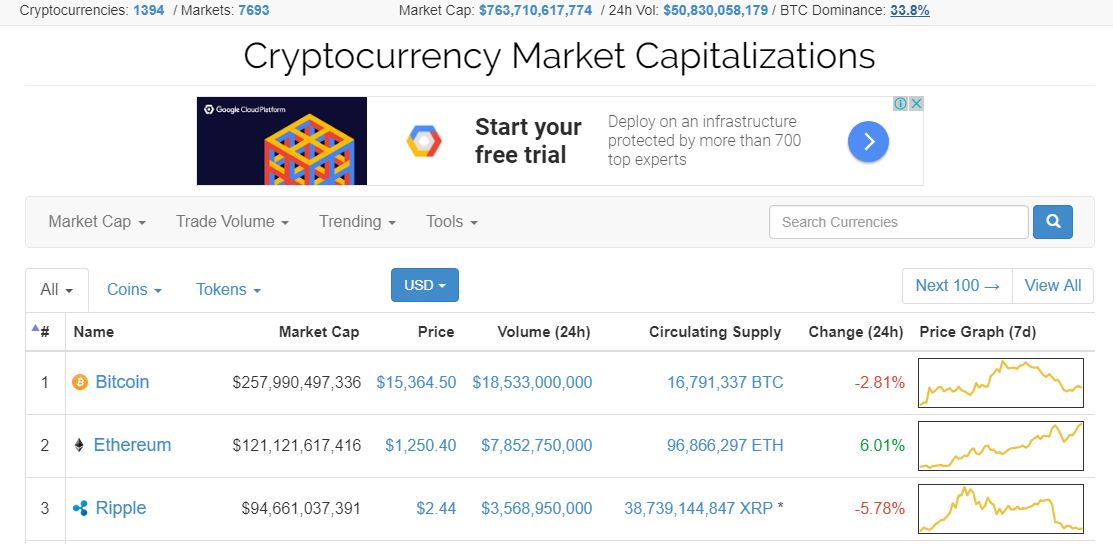Click the blue arrow circle in the ad

(868, 141)
